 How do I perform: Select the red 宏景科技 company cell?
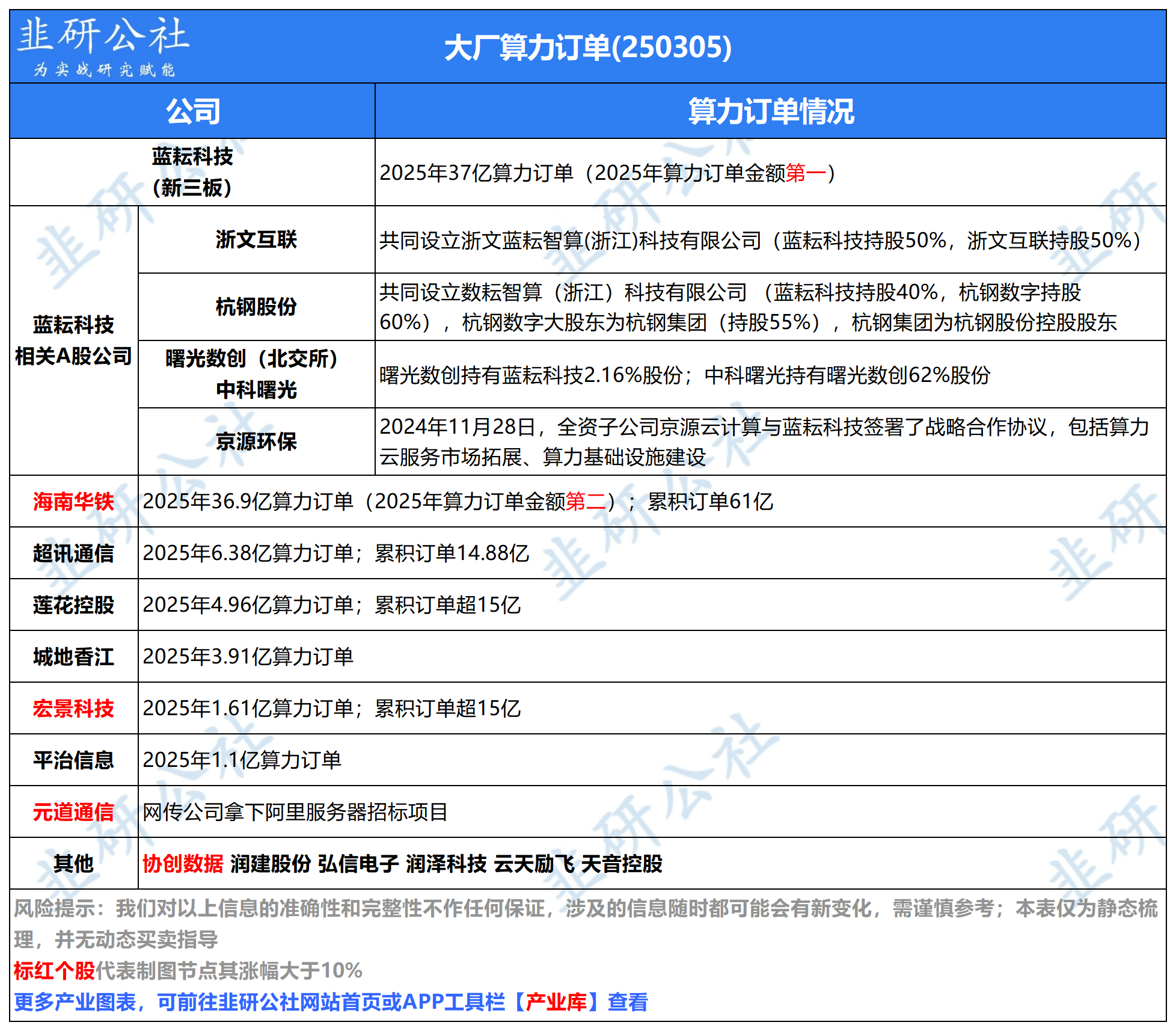pos(73,709)
